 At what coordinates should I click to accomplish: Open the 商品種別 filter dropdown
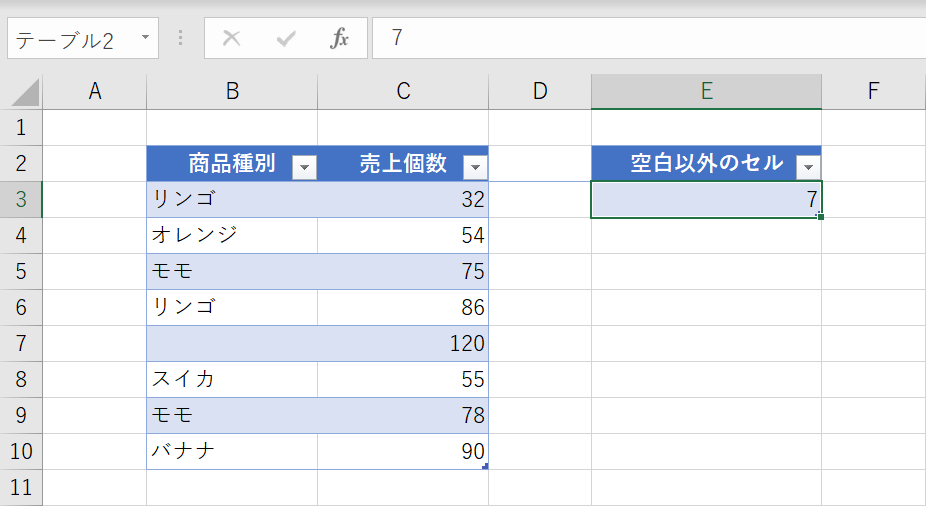tap(304, 168)
